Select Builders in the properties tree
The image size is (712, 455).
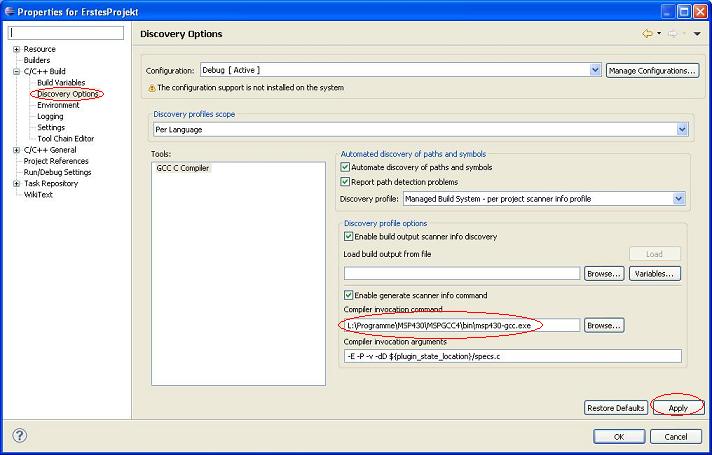coord(37,60)
